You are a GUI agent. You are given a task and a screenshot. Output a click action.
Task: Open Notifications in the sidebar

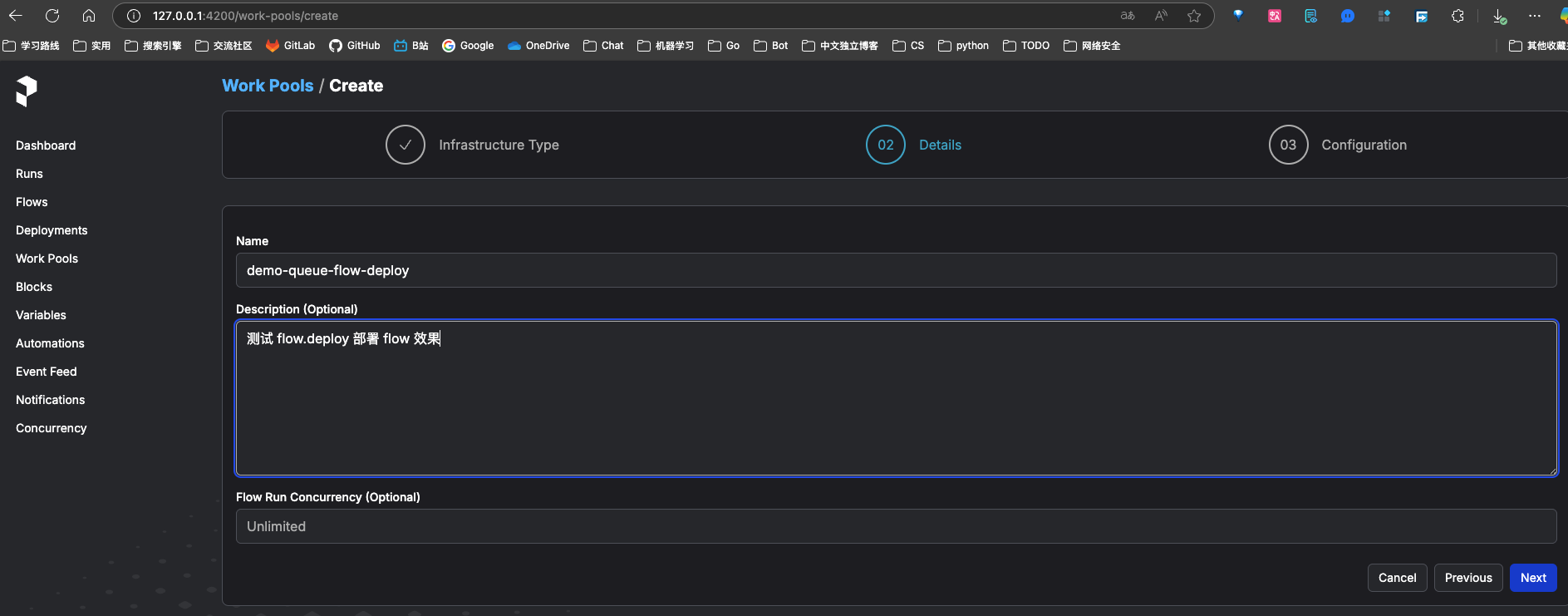click(x=51, y=400)
